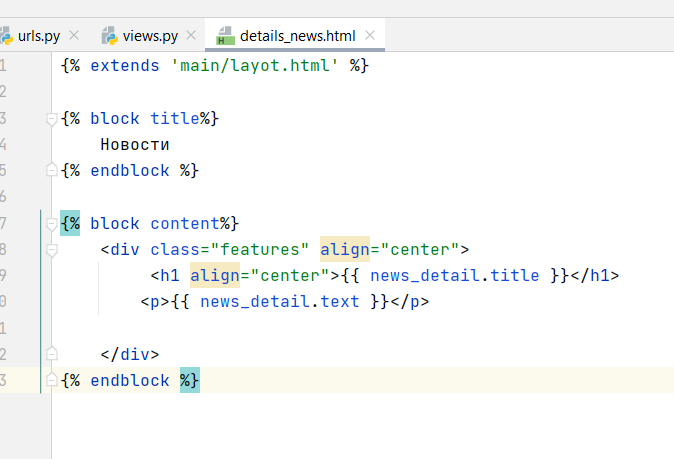Click the "center" value in the div tag
Screen dimensions: 674x459
click(420, 250)
